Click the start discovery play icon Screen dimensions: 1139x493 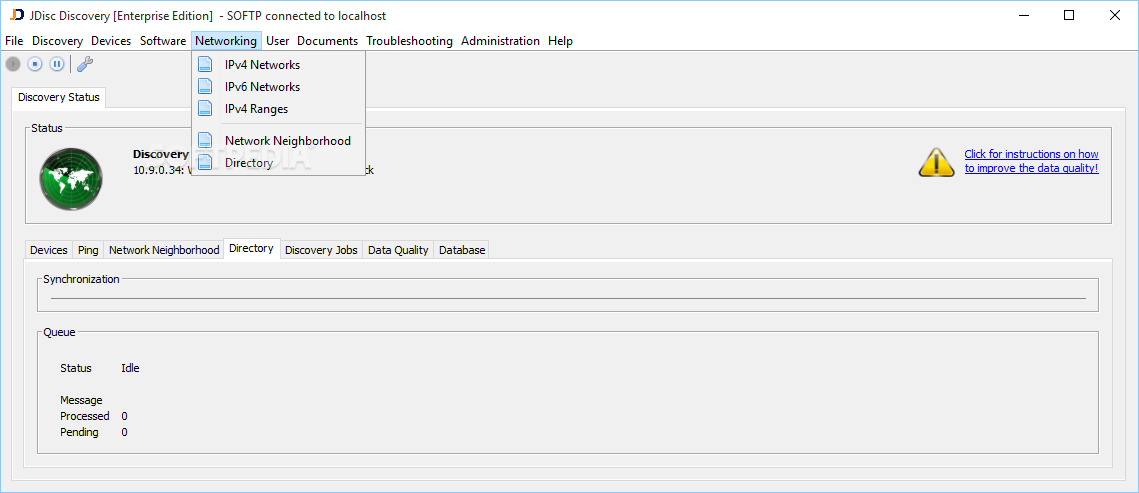tap(13, 64)
